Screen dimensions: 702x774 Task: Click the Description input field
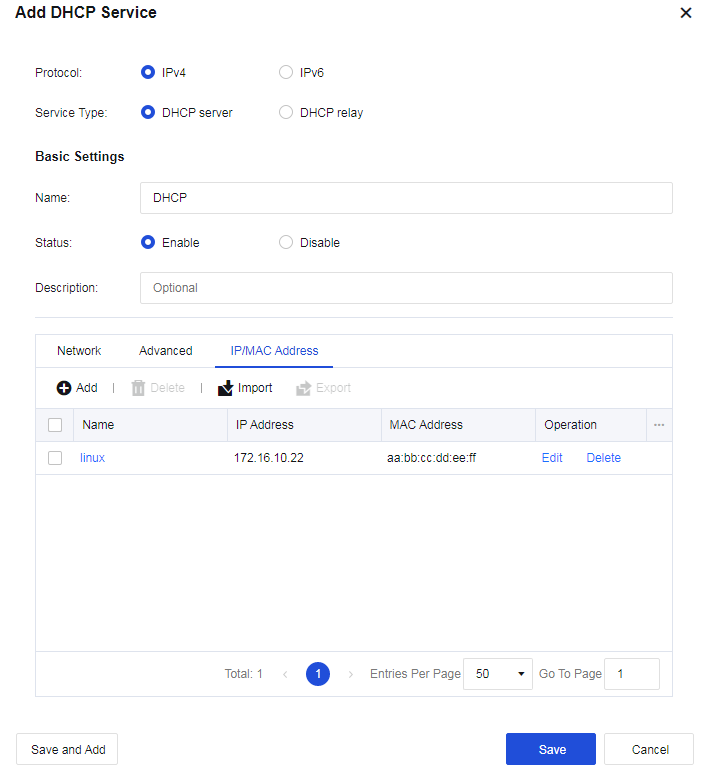pyautogui.click(x=406, y=288)
